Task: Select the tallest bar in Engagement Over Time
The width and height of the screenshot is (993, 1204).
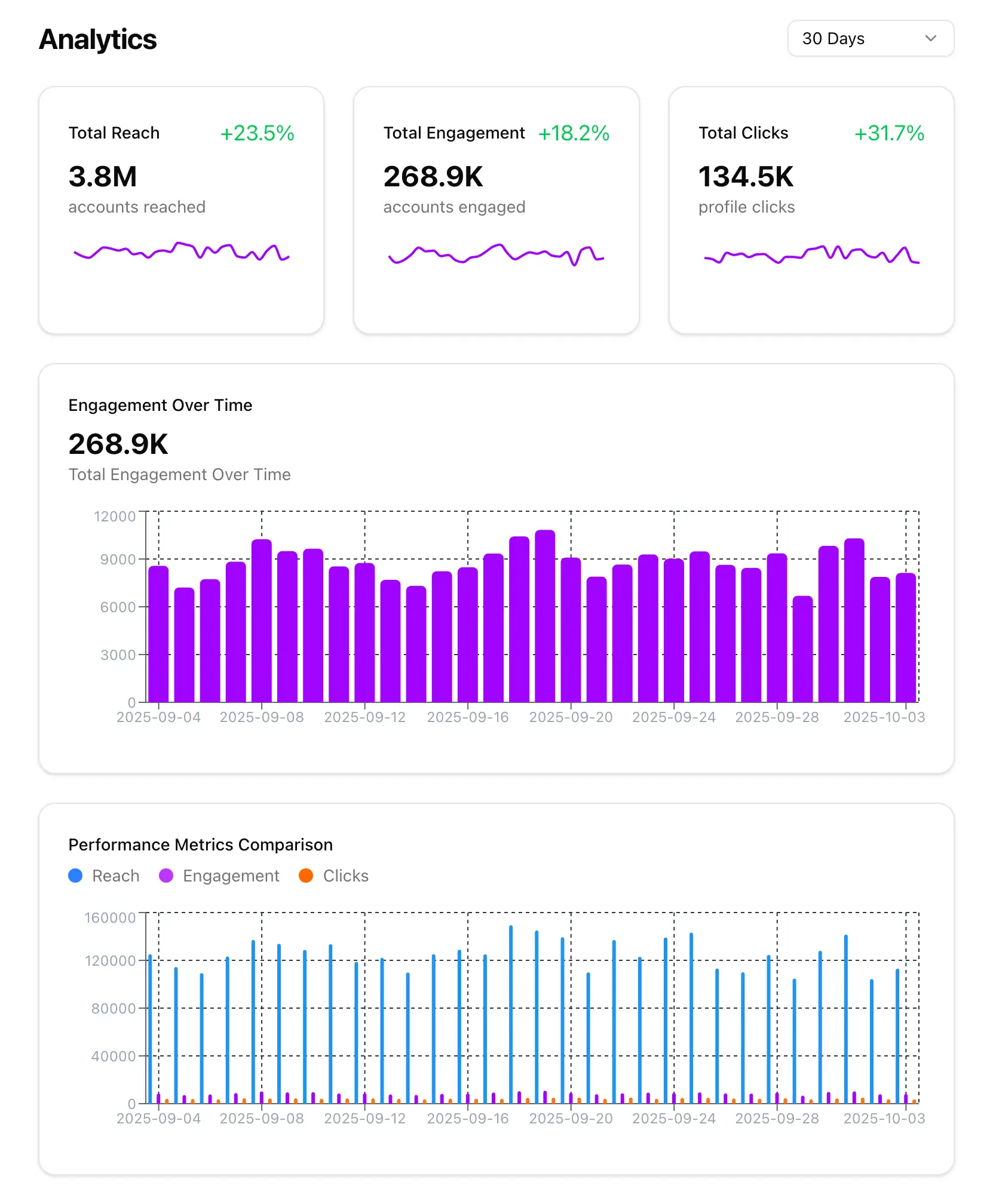Action: (544, 615)
